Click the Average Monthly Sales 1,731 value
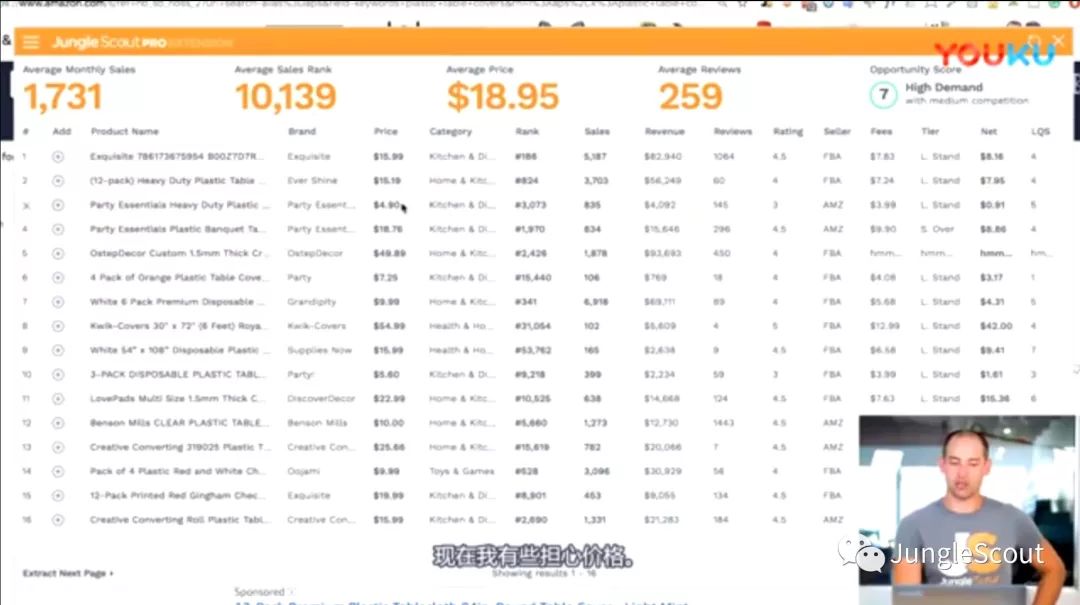1080x605 pixels. click(x=63, y=96)
